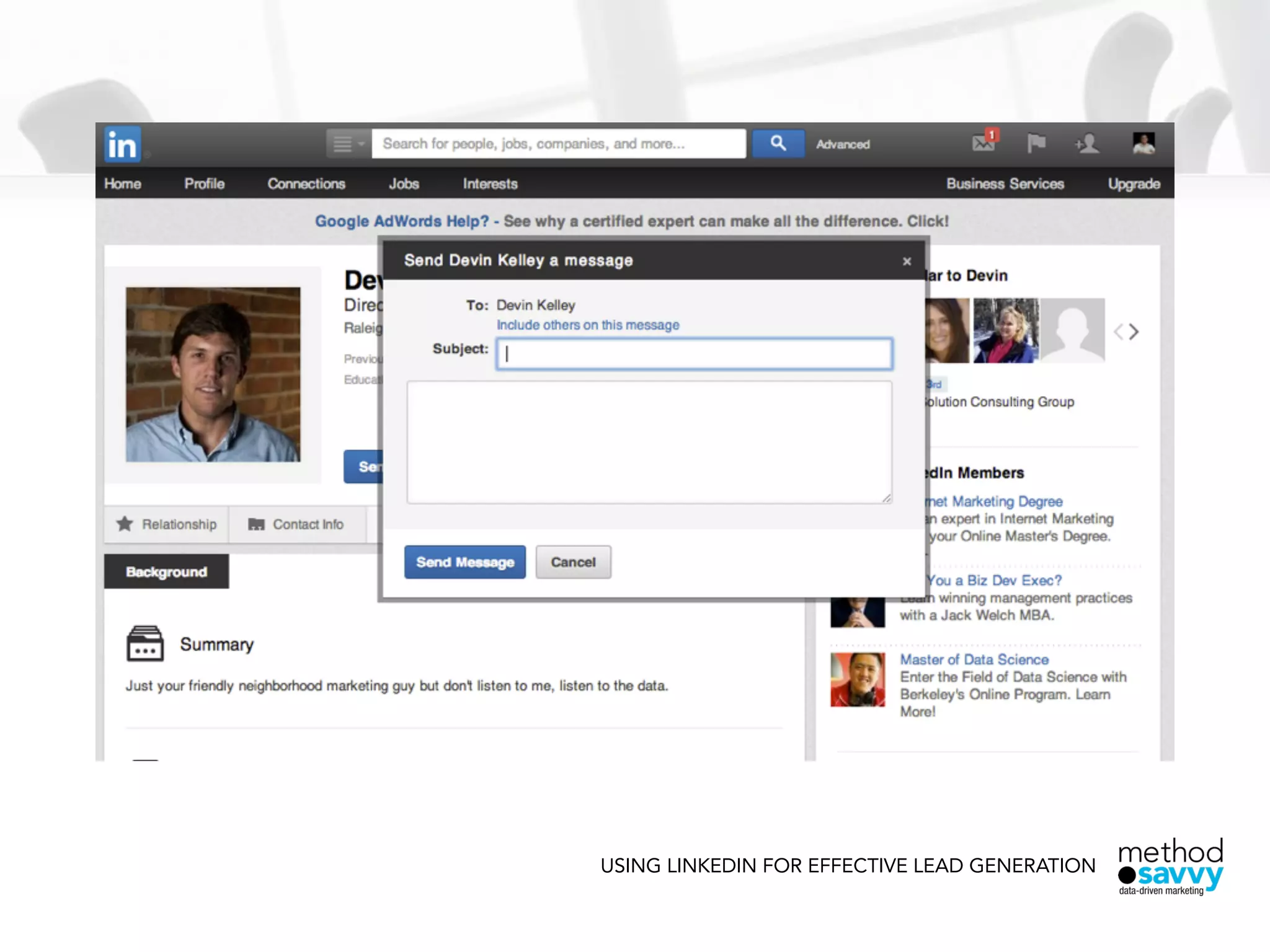Cancel the message dialog
The width and height of the screenshot is (1270, 952).
click(573, 562)
